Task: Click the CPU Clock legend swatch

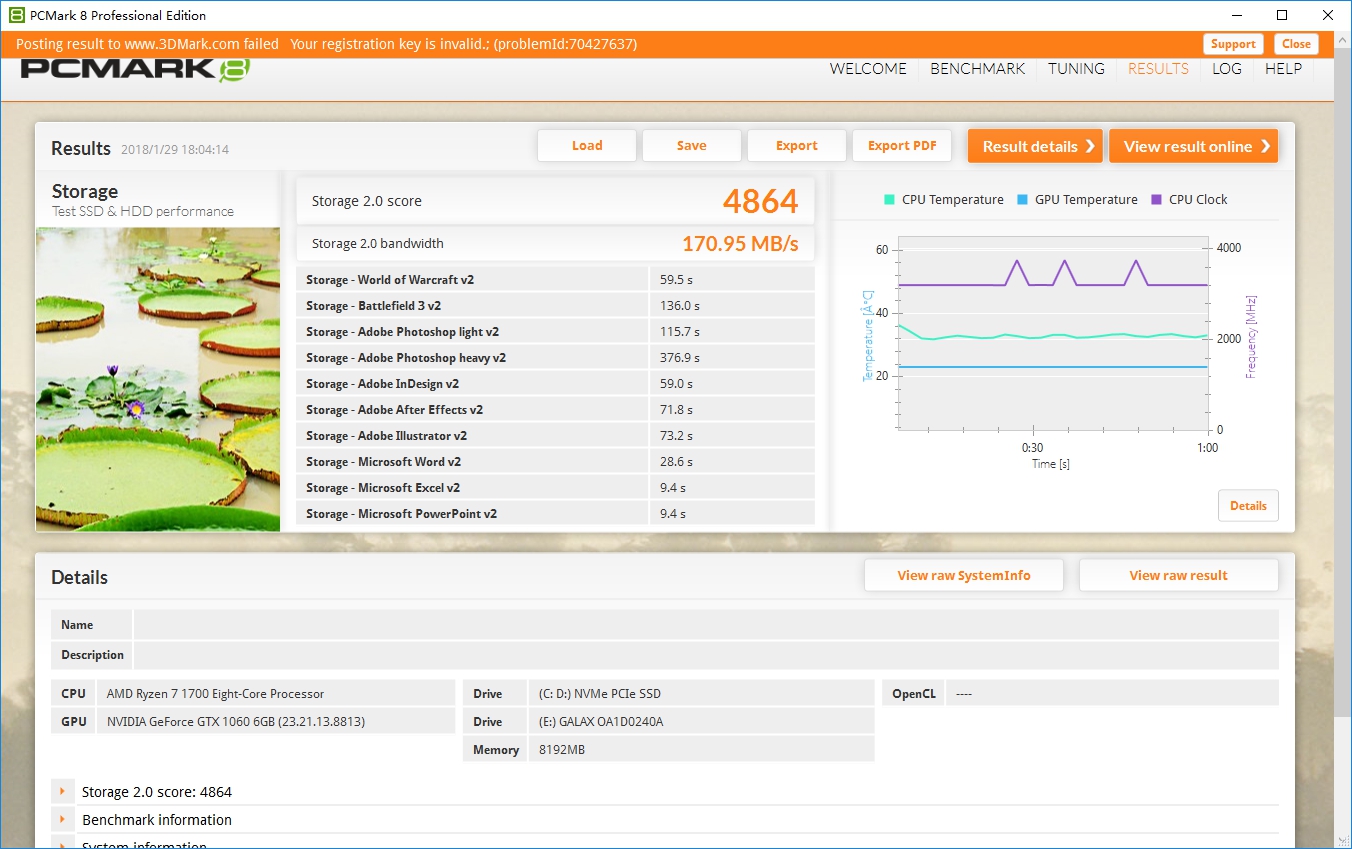Action: coord(1157,199)
